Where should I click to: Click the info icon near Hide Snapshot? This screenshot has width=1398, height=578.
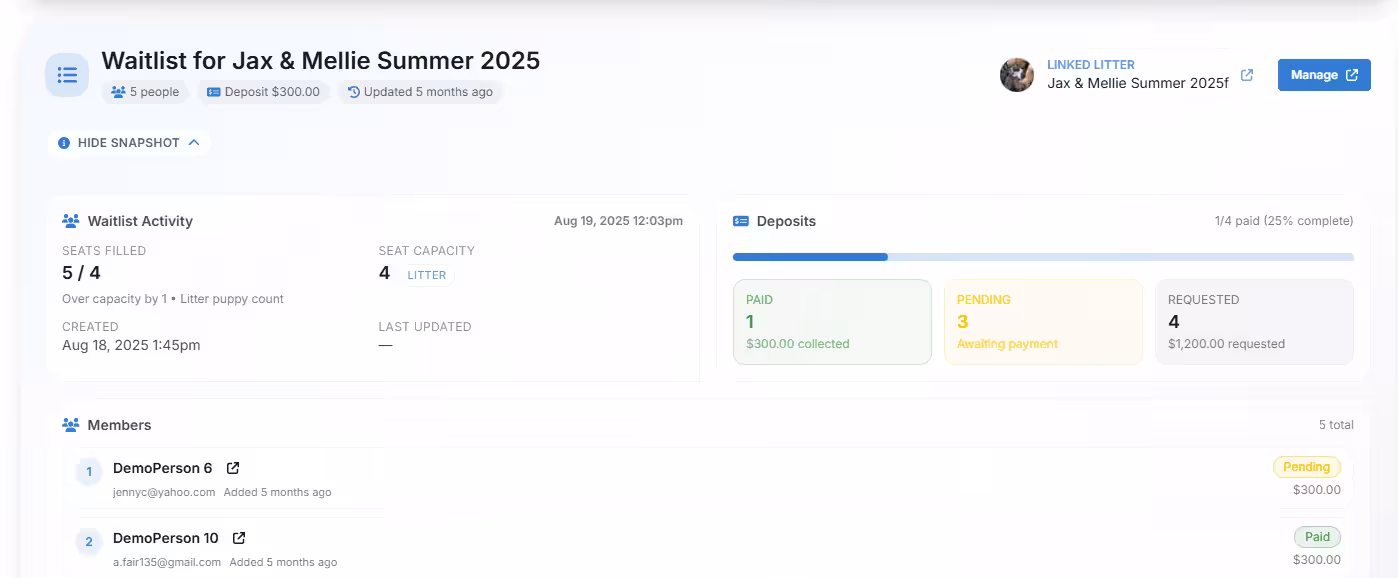tap(64, 143)
